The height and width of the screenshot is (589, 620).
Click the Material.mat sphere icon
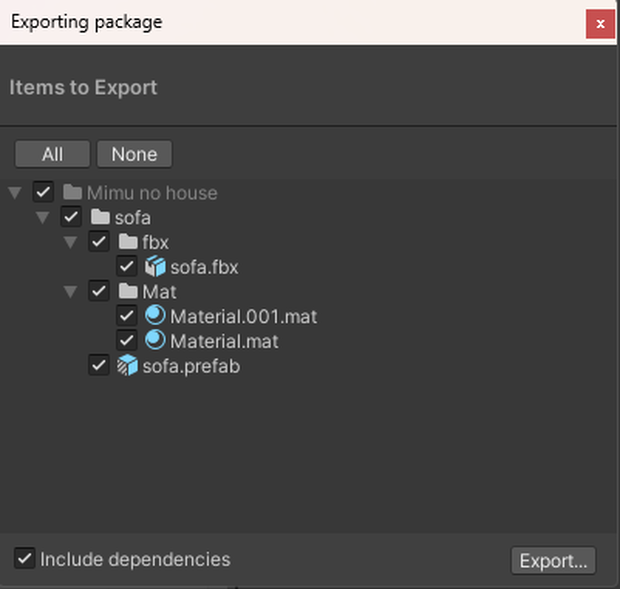[x=155, y=340]
